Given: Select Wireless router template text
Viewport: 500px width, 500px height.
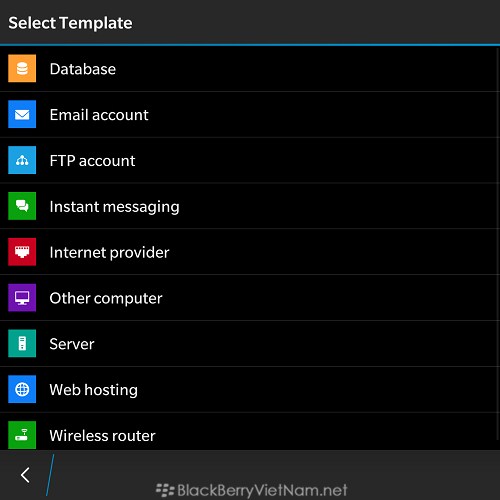Looking at the screenshot, I should (x=103, y=436).
